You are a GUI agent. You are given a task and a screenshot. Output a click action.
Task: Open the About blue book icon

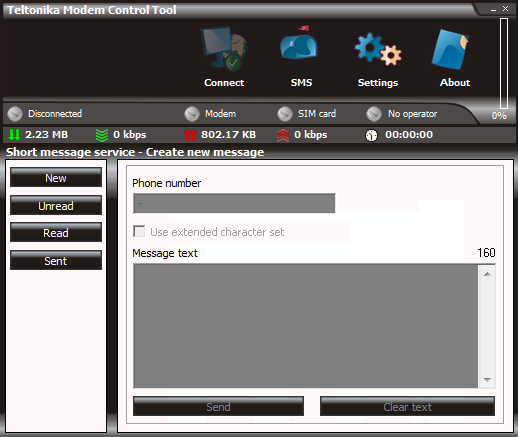[x=451, y=49]
